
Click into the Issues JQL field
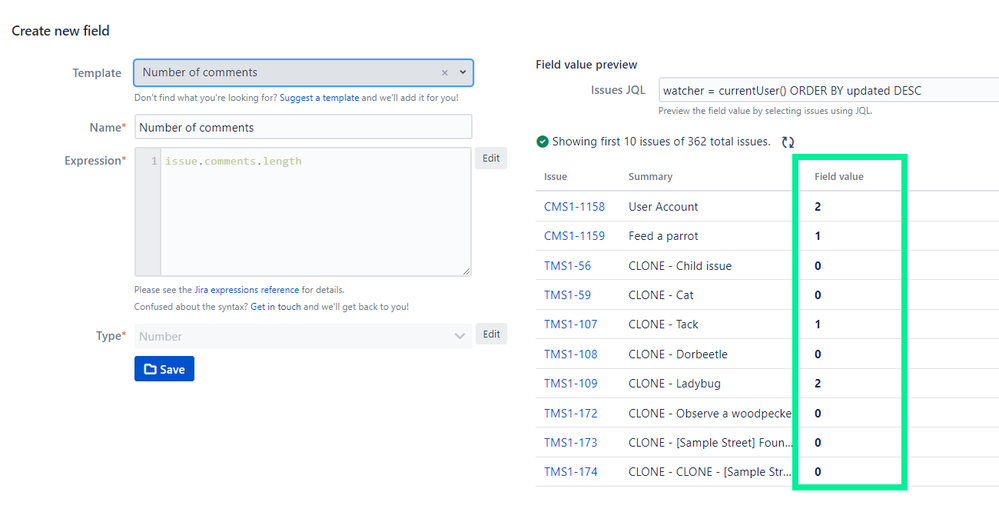coord(828,90)
